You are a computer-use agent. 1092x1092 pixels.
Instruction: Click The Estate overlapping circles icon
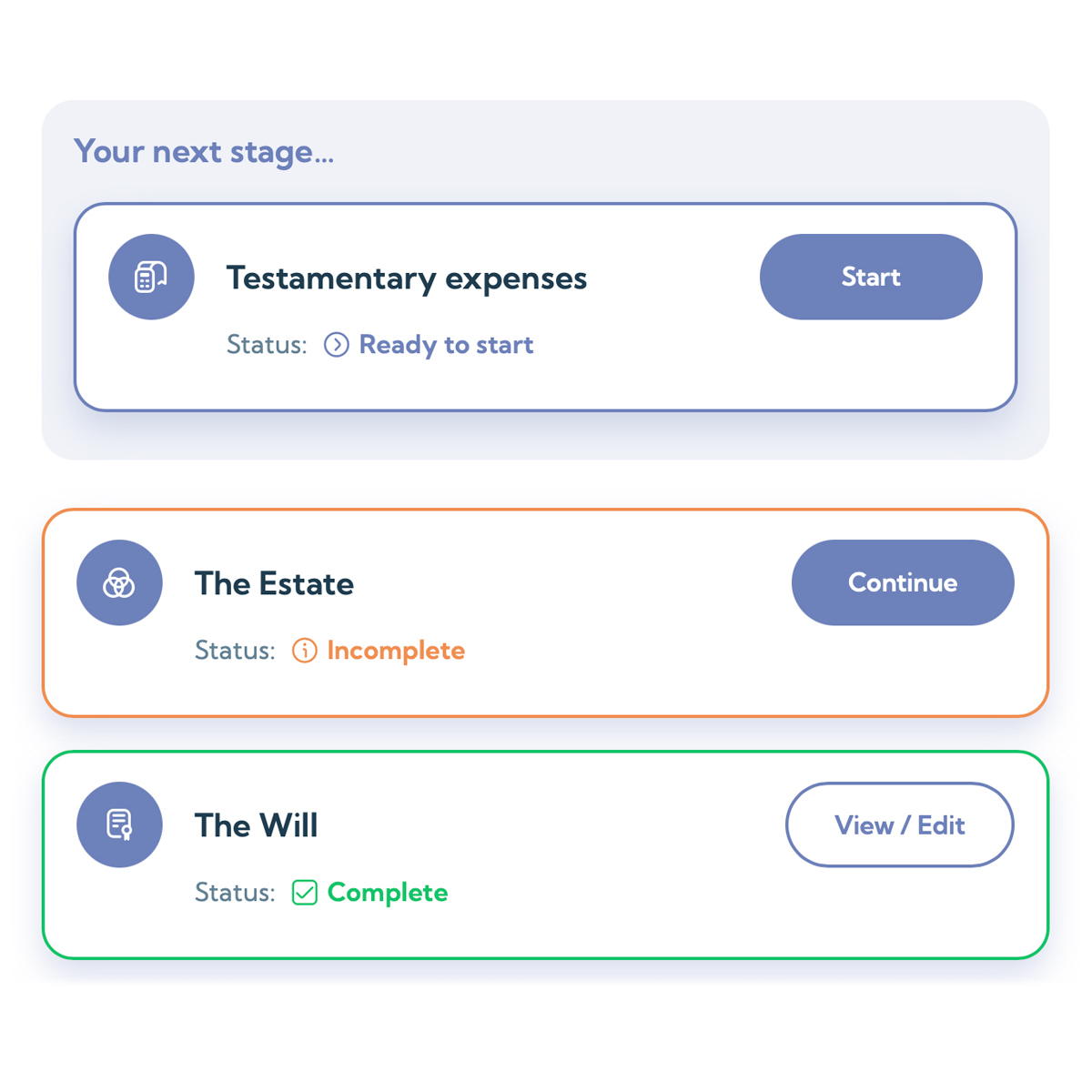[119, 582]
